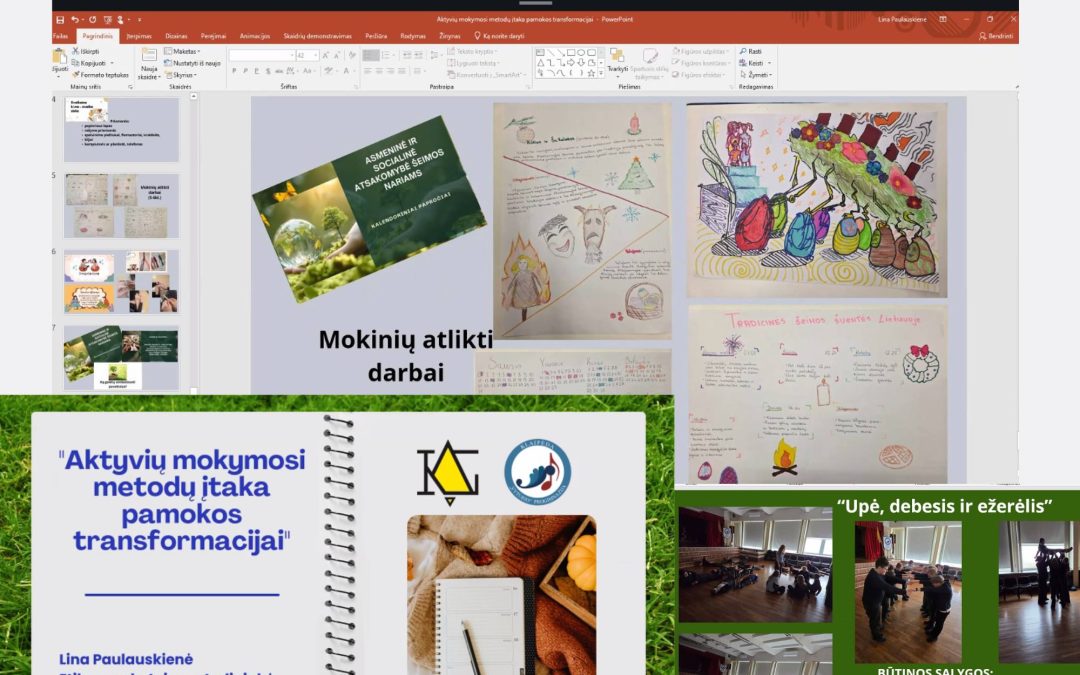Open the Žymėti select dropdown
Image resolution: width=1080 pixels, height=675 pixels.
click(756, 74)
